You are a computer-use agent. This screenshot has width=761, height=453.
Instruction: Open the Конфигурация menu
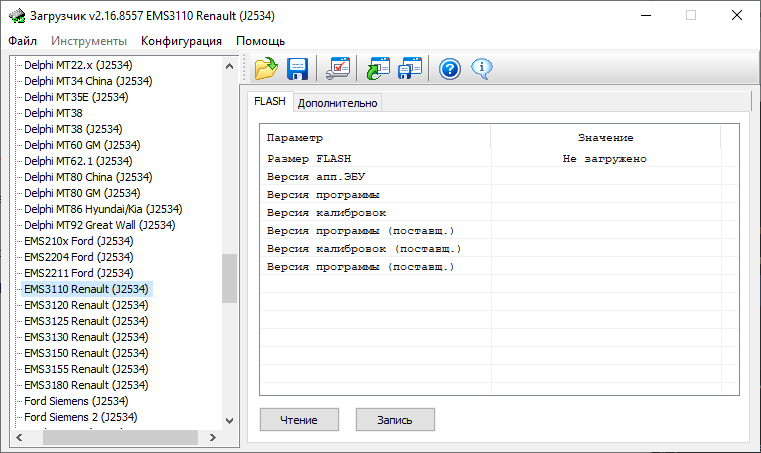pyautogui.click(x=181, y=41)
